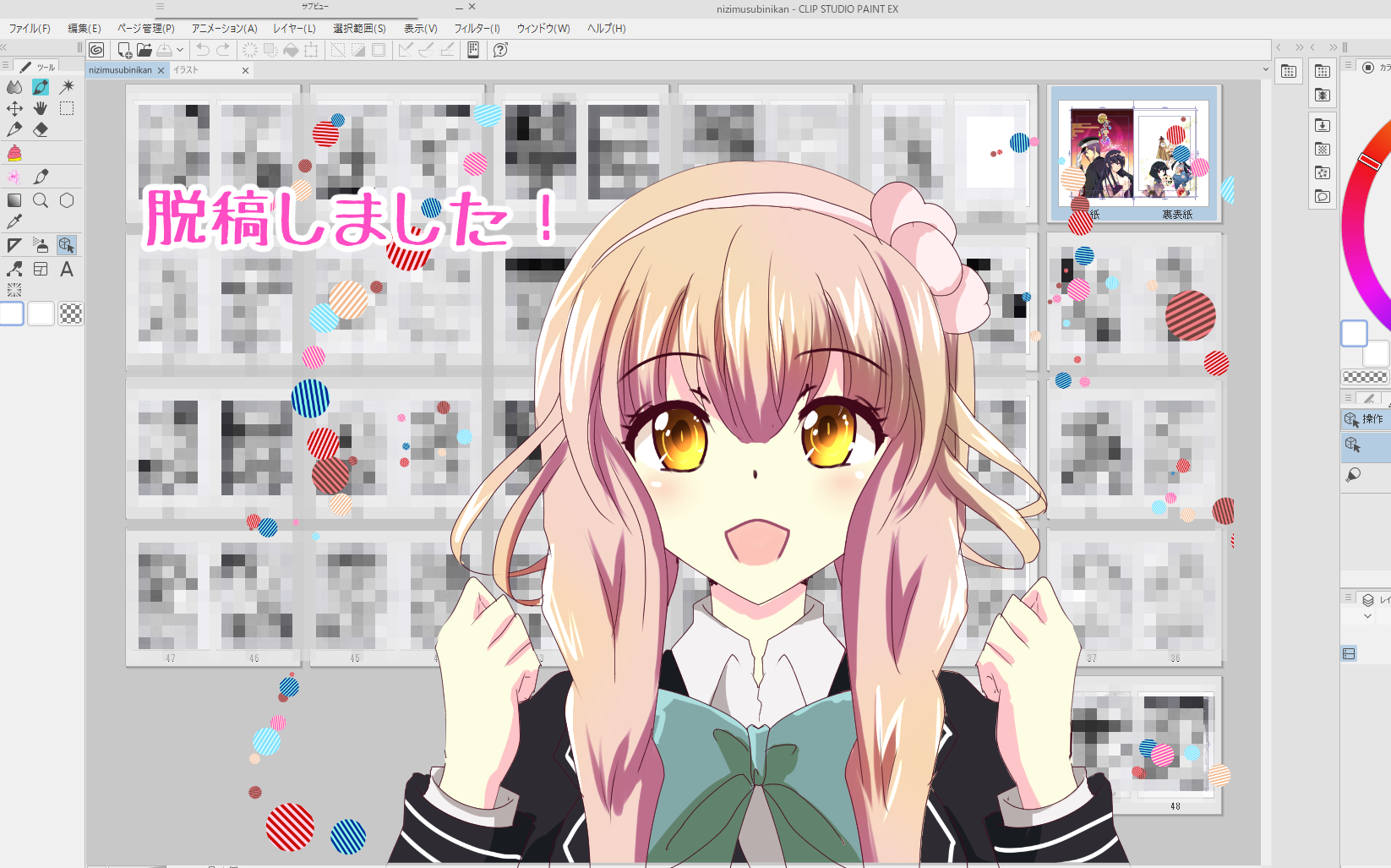This screenshot has width=1391, height=868.
Task: Select the Gradient tool
Action: 14,200
